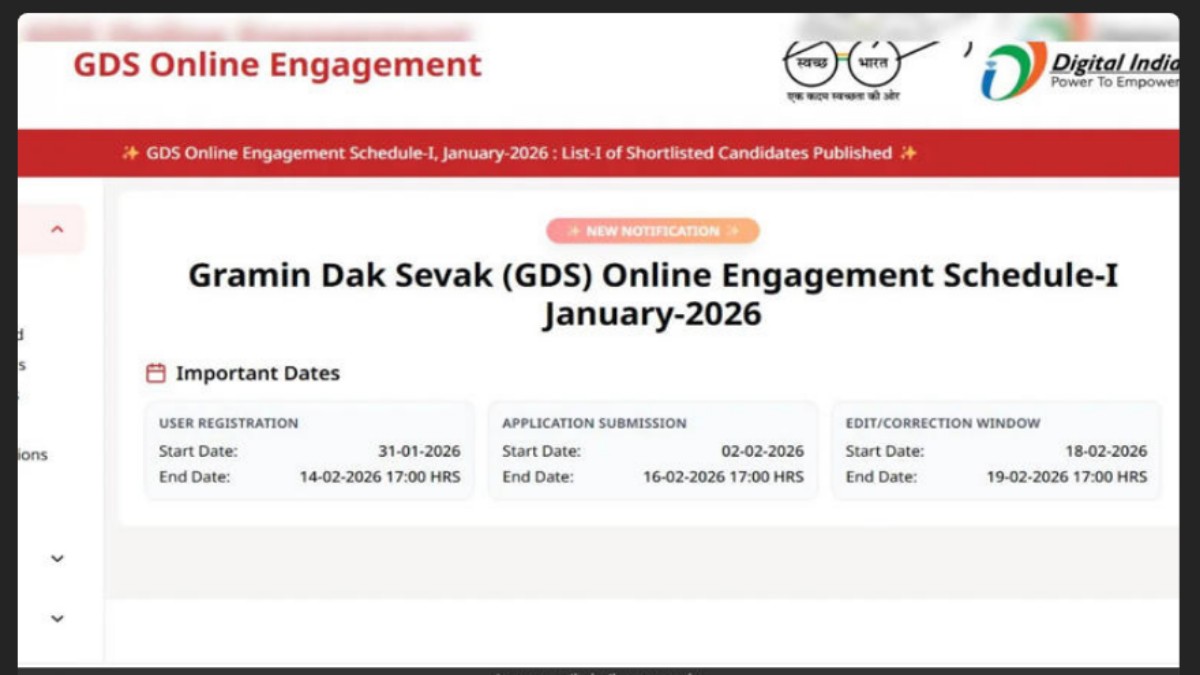This screenshot has width=1200, height=675.
Task: Click the sparkle icon before banner text
Action: coord(130,153)
